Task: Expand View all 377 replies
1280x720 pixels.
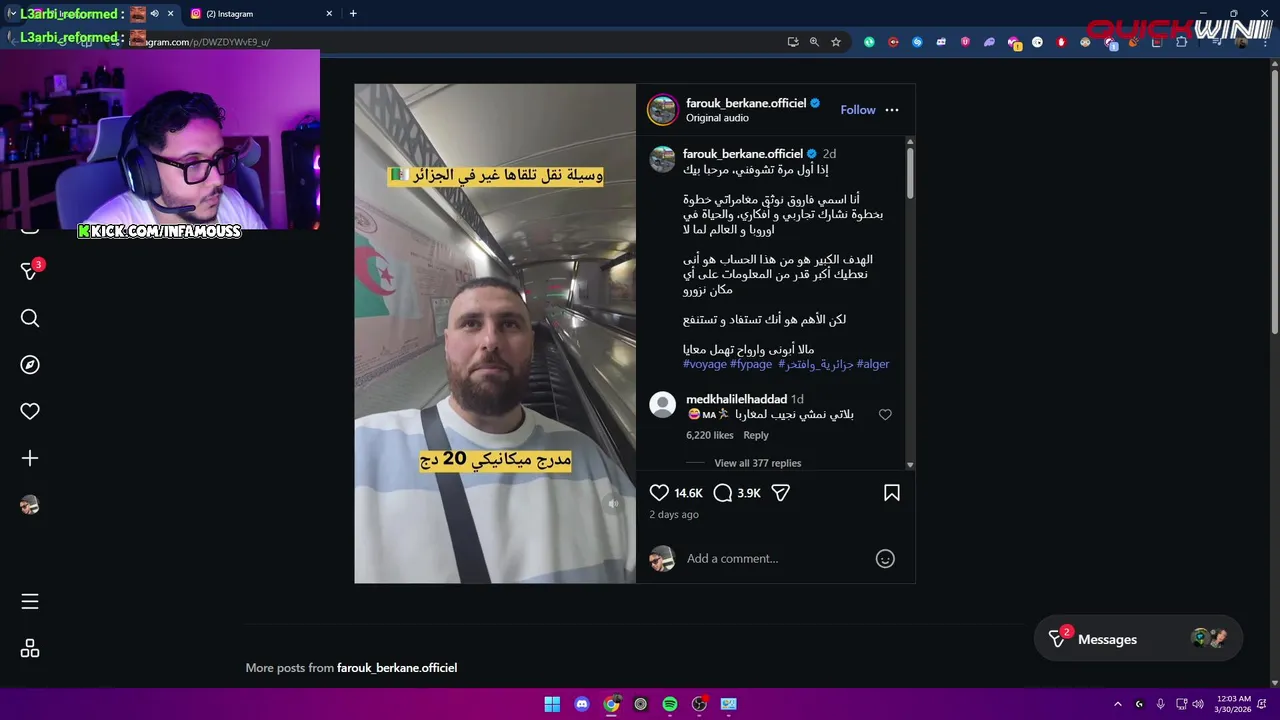Action: tap(757, 463)
